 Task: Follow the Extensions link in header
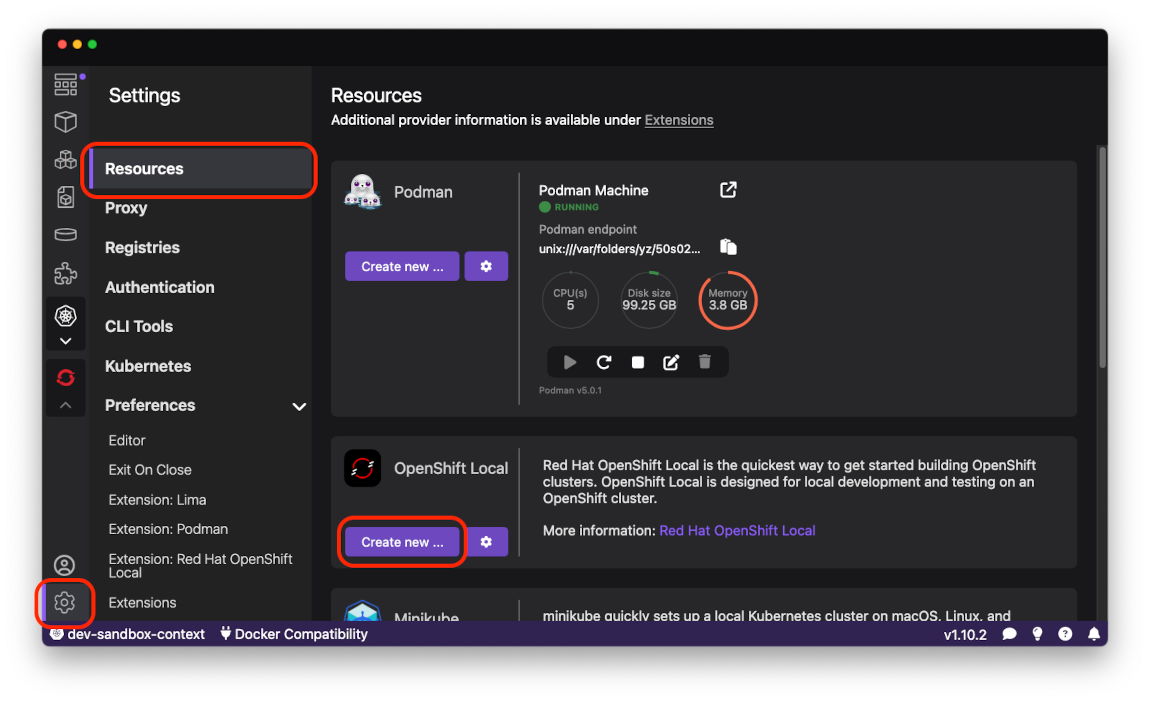point(678,120)
